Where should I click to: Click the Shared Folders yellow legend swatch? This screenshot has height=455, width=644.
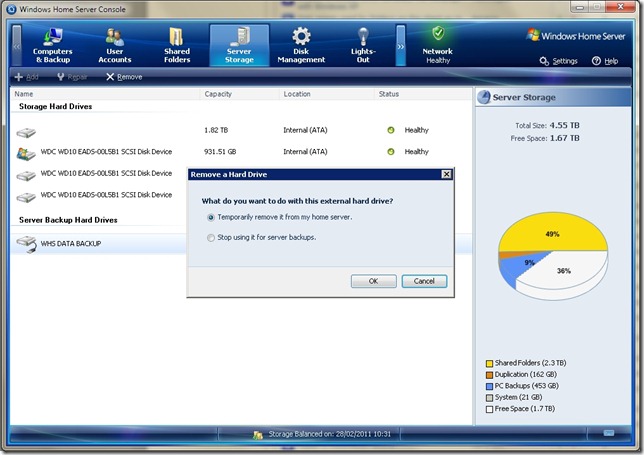(489, 363)
